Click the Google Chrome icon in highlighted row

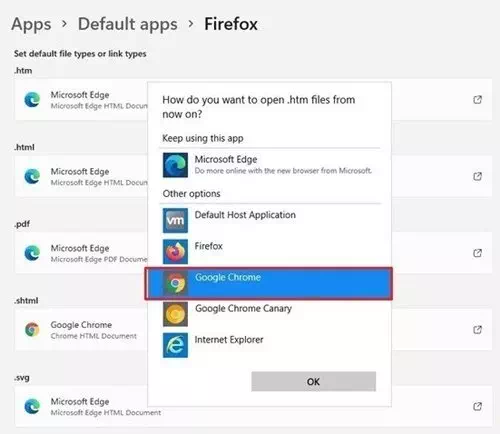coord(175,283)
